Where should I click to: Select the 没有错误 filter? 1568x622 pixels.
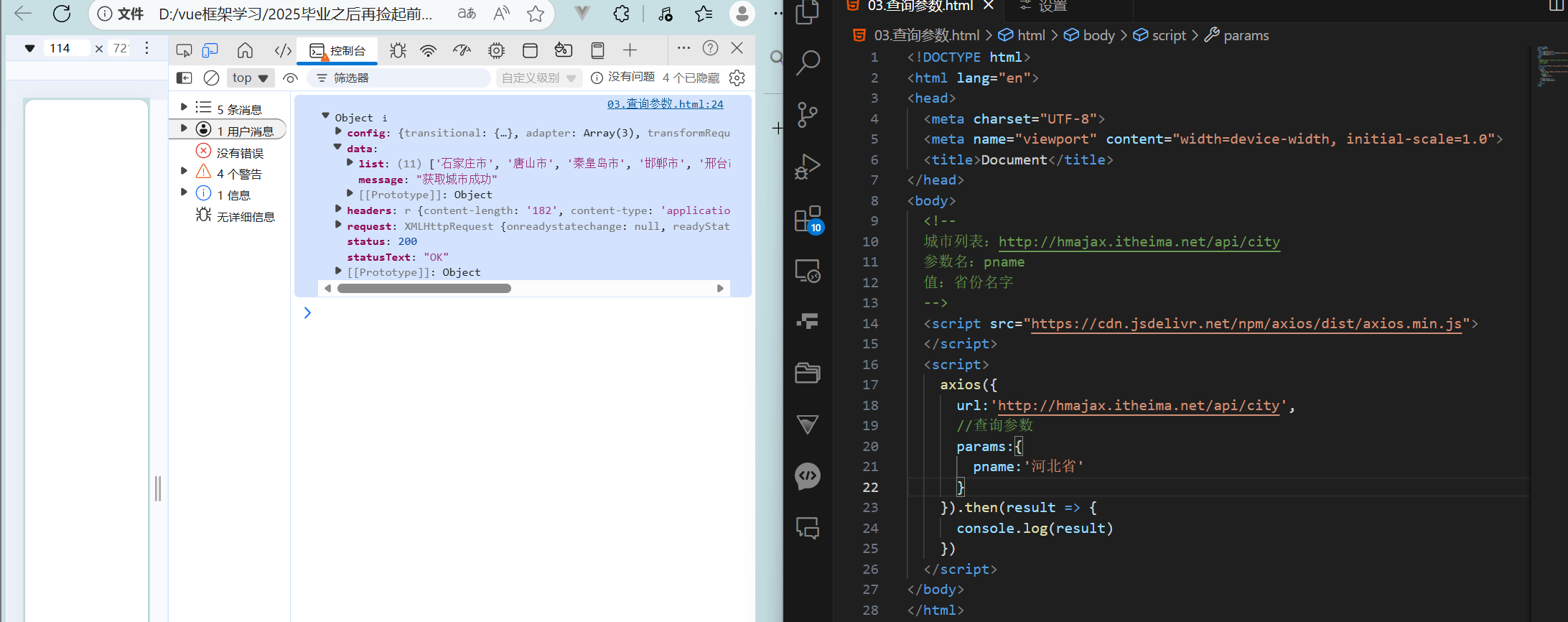(230, 152)
